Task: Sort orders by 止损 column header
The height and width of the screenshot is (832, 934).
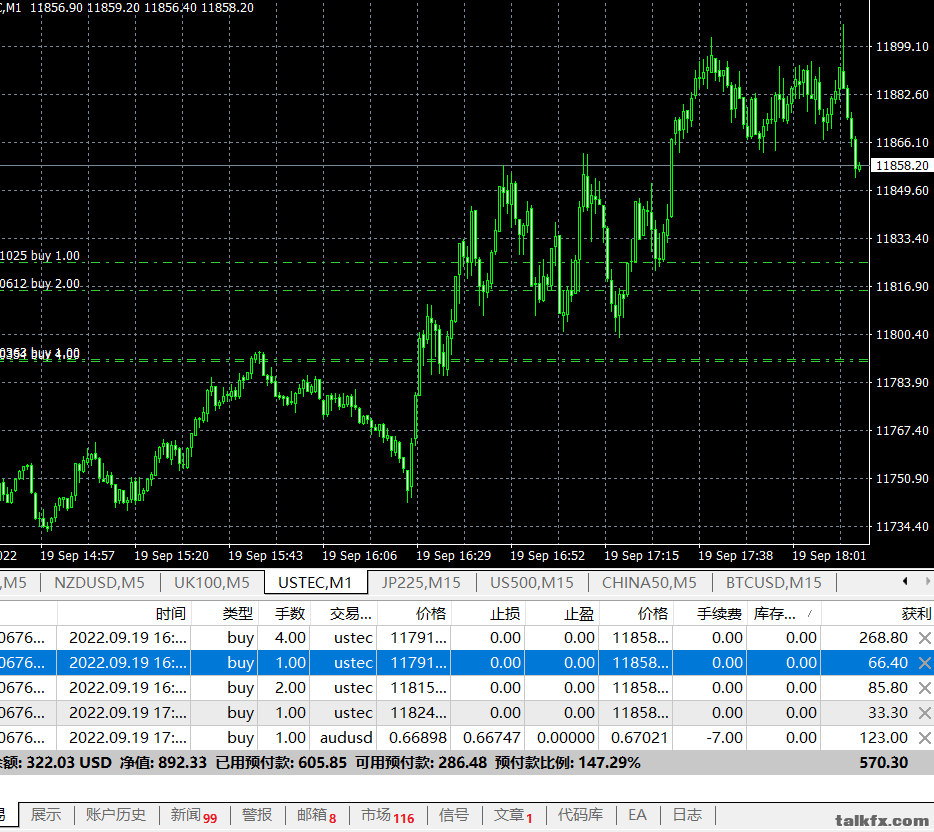Action: 488,613
